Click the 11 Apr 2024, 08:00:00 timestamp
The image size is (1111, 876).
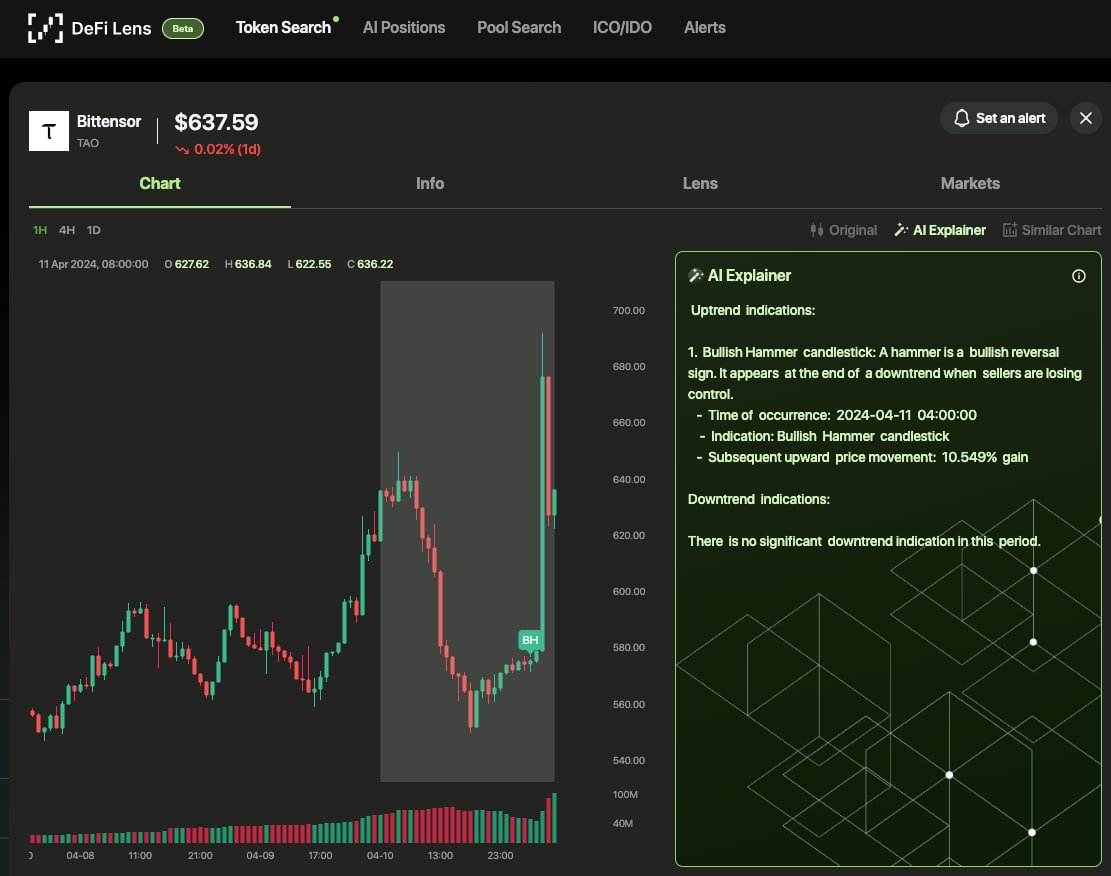94,264
